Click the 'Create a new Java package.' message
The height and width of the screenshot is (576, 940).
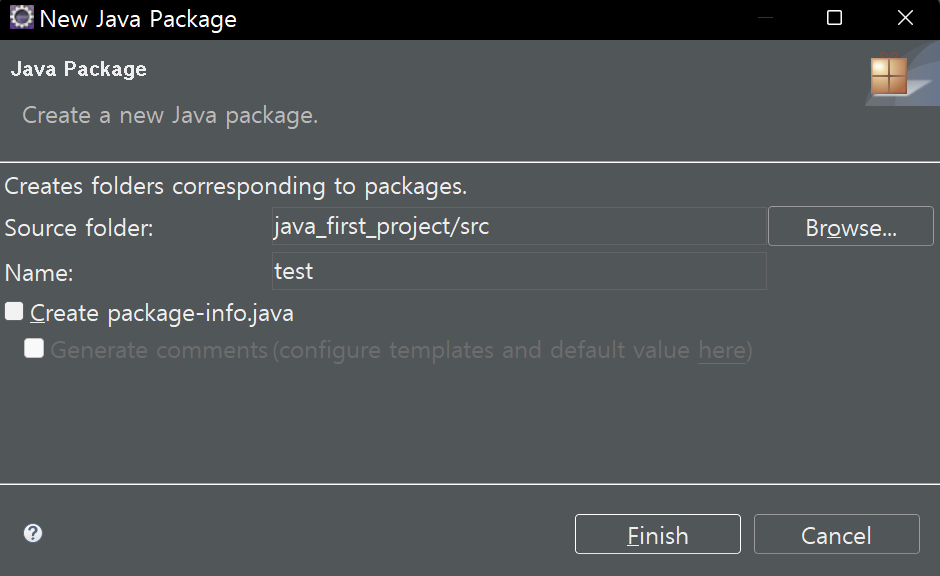coord(170,115)
